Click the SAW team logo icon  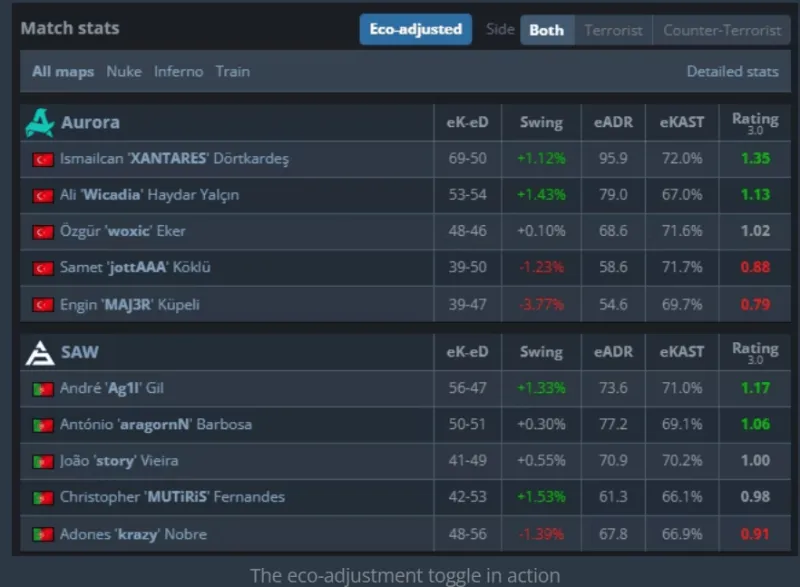pos(40,352)
